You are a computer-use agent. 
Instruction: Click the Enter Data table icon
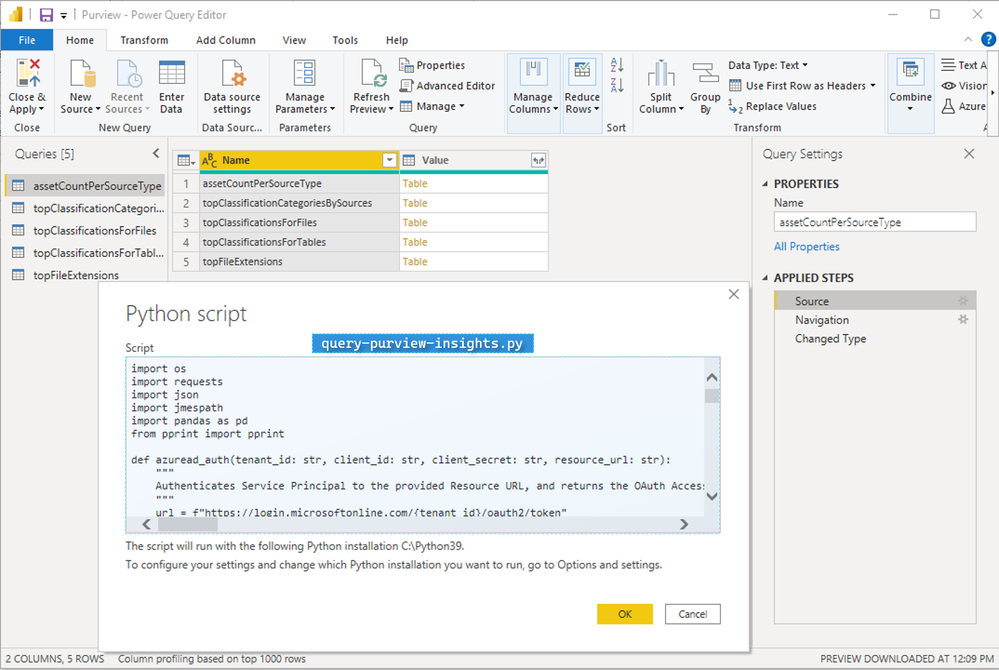pyautogui.click(x=171, y=73)
